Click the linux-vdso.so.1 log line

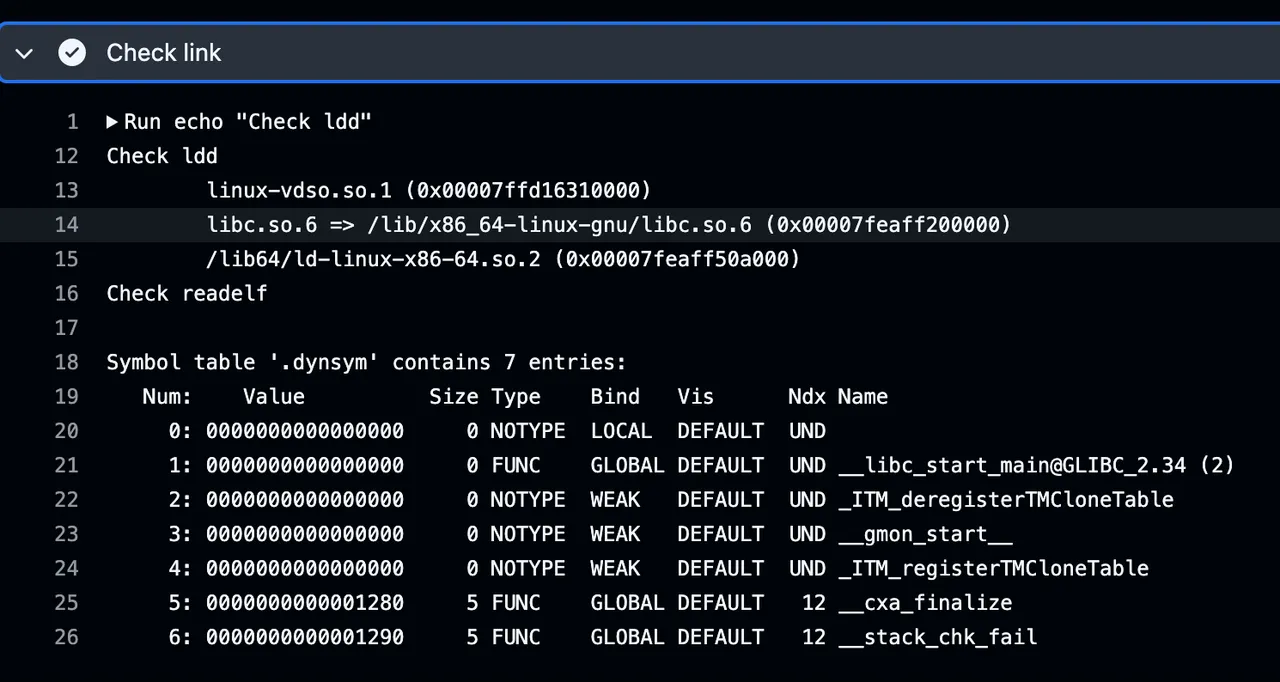coord(428,190)
